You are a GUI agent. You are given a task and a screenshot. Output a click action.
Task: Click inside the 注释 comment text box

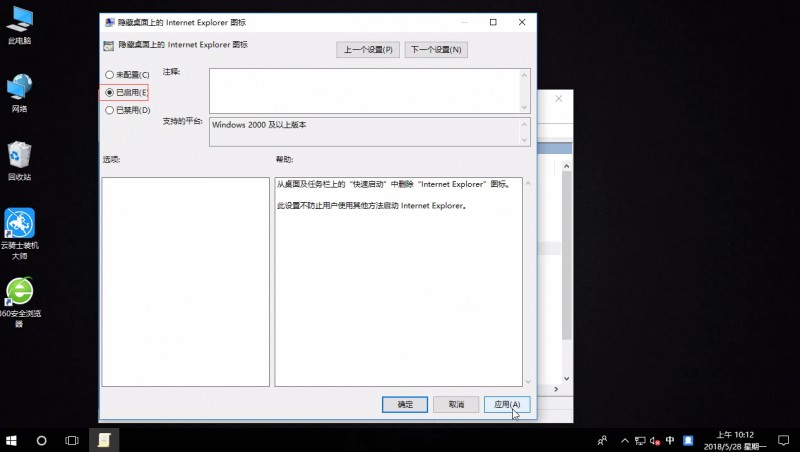coord(364,91)
